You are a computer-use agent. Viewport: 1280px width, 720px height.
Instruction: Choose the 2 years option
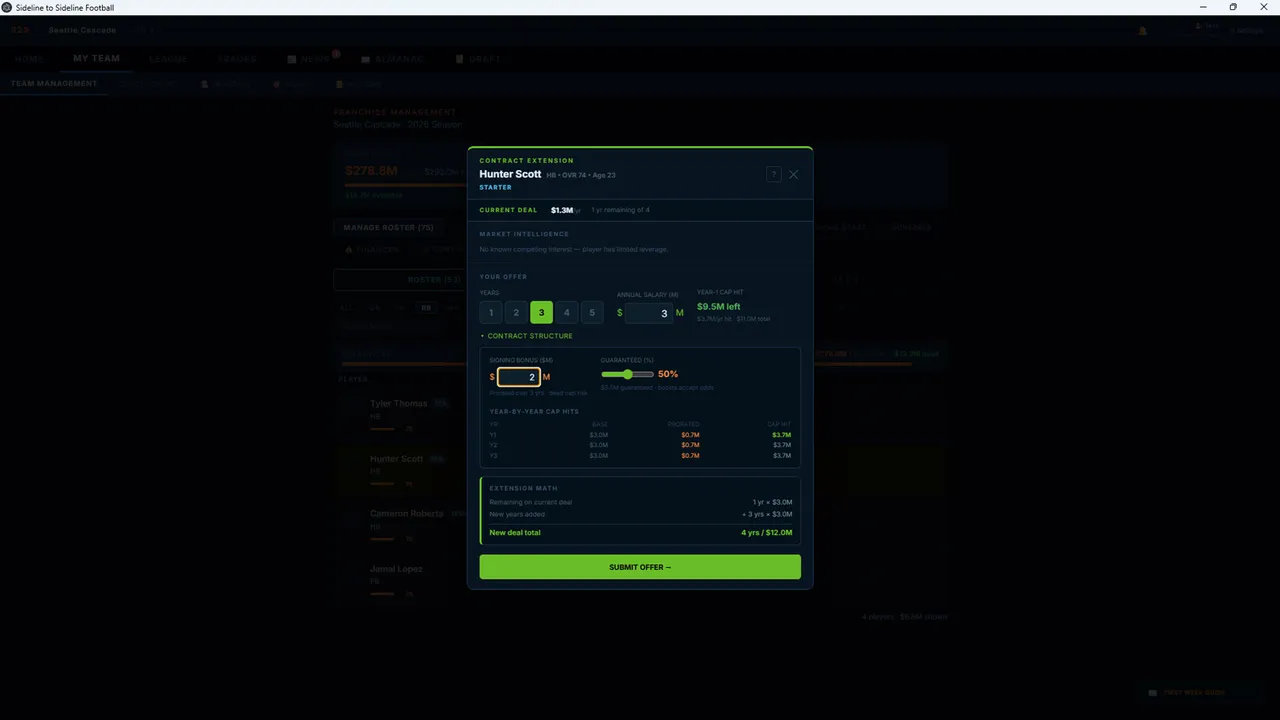click(516, 313)
